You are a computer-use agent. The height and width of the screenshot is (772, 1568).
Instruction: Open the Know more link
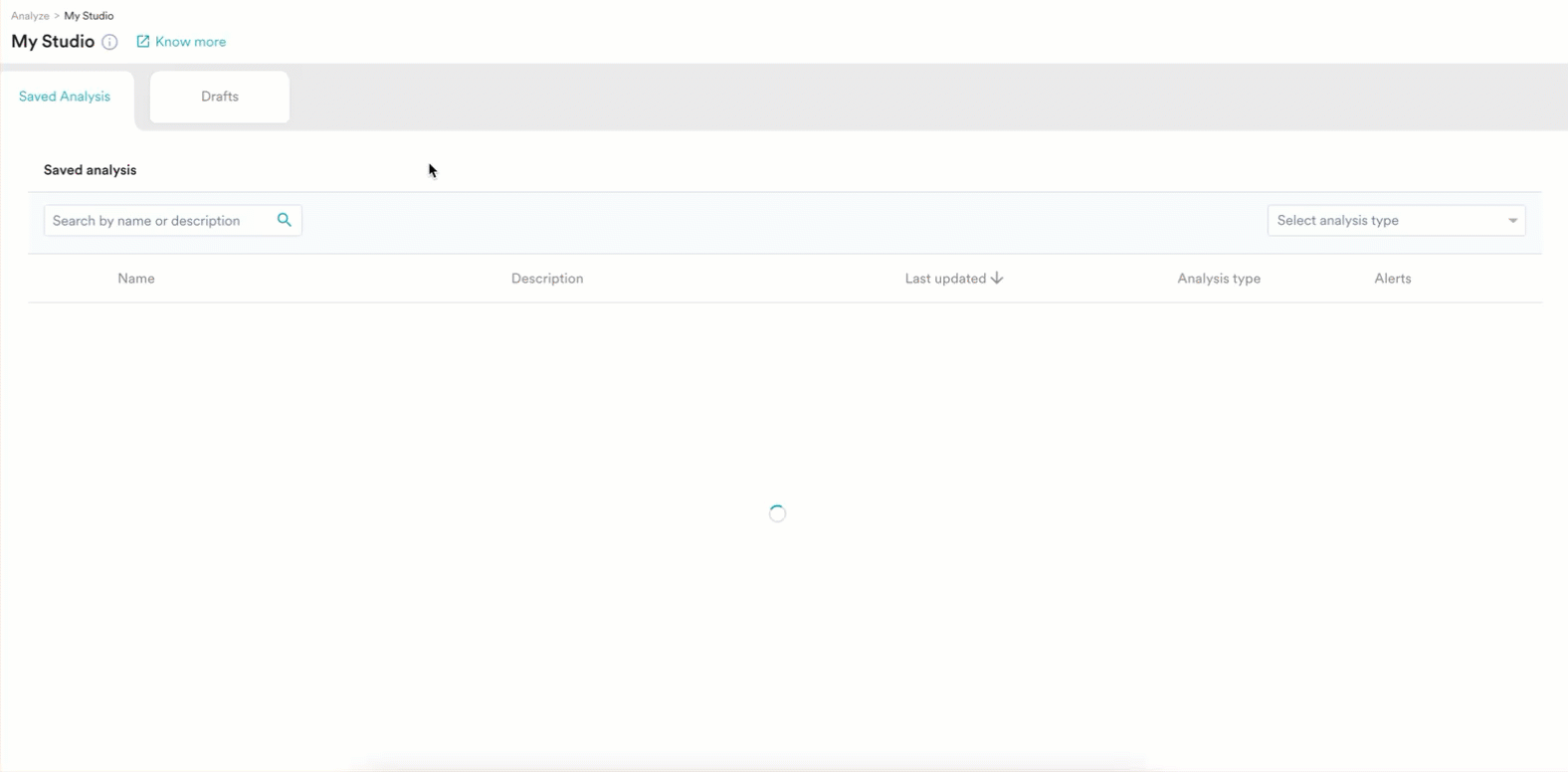[190, 42]
